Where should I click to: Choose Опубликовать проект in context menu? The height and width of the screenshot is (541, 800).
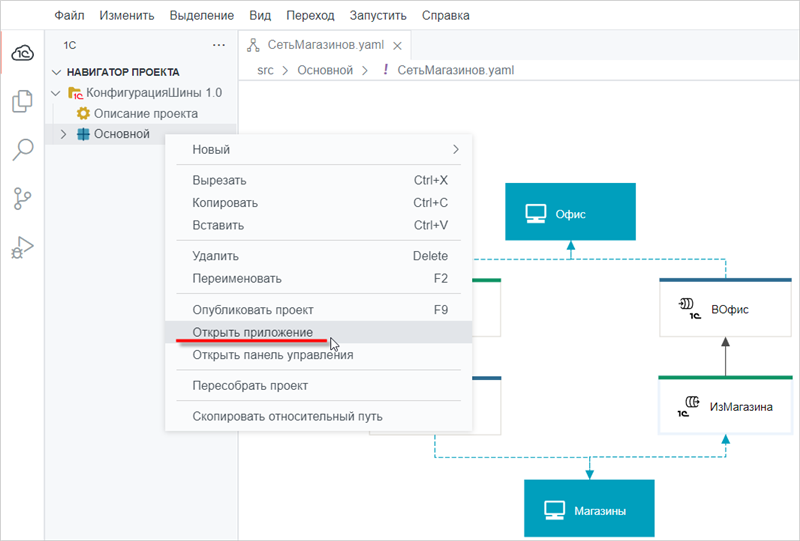[x=319, y=310]
